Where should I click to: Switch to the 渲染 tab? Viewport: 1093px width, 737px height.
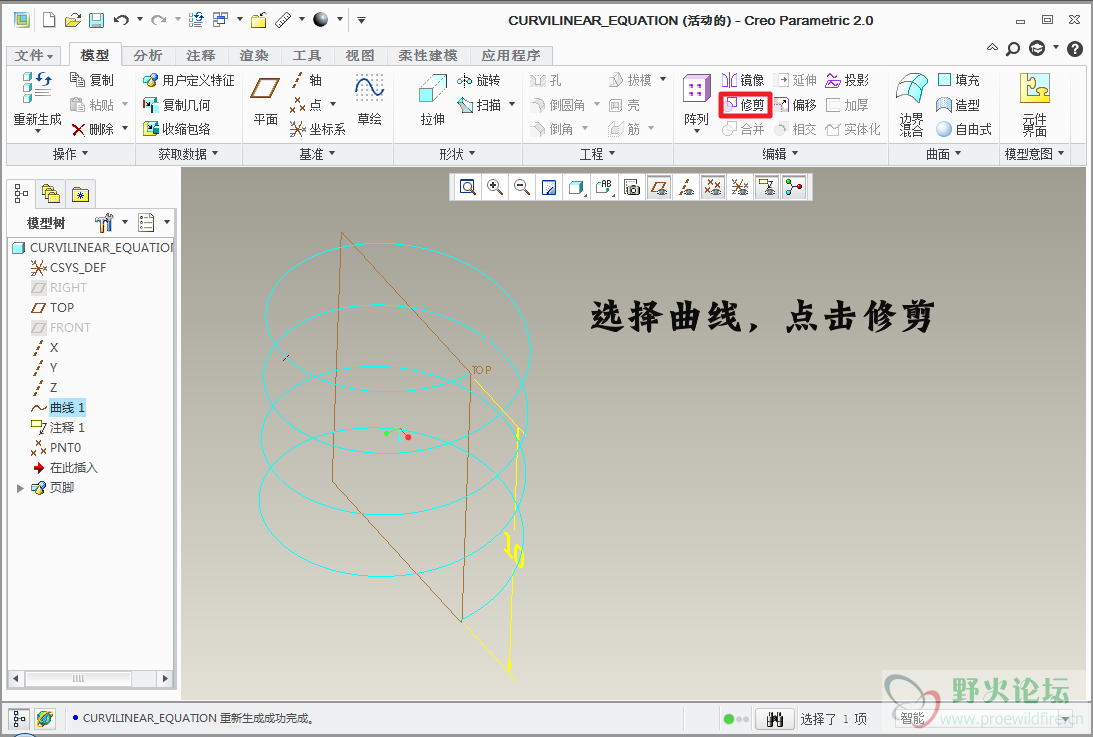pos(254,56)
